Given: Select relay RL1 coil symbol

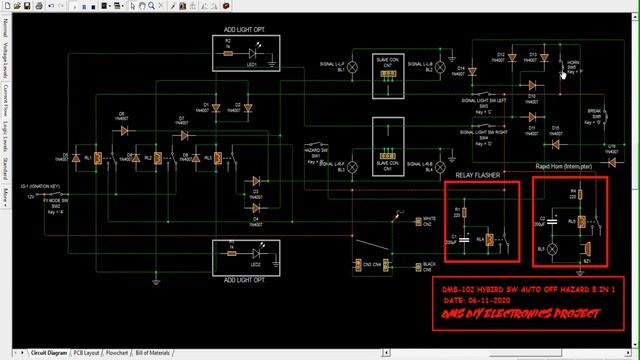Looking at the screenshot, I should click(x=98, y=158).
